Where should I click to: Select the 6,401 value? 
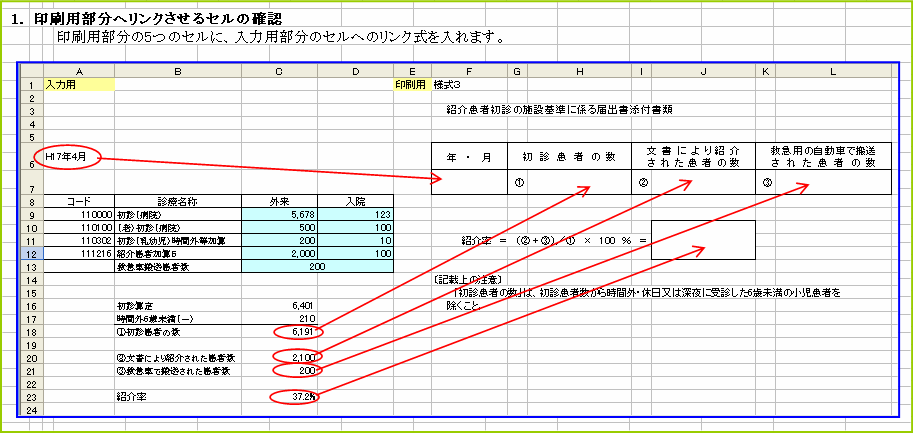(x=302, y=306)
